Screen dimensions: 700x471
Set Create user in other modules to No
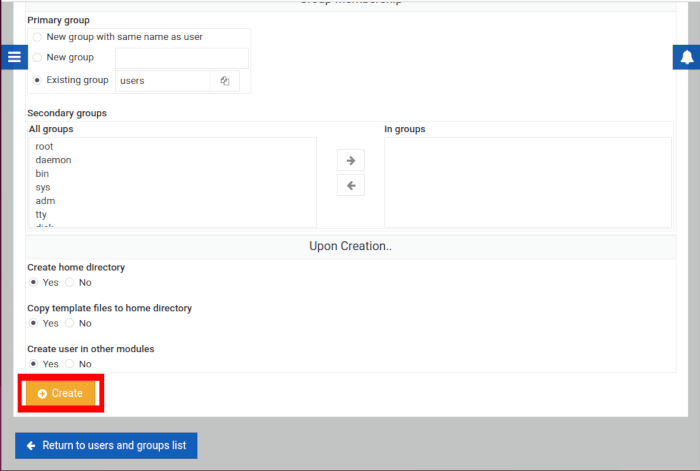coord(70,364)
